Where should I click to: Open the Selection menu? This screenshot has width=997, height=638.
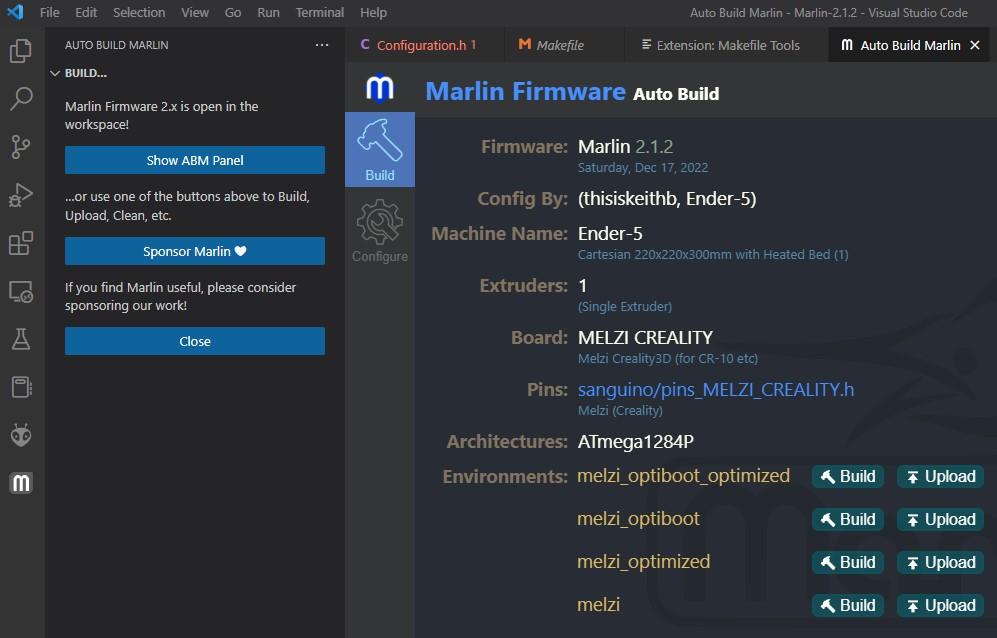coord(139,12)
